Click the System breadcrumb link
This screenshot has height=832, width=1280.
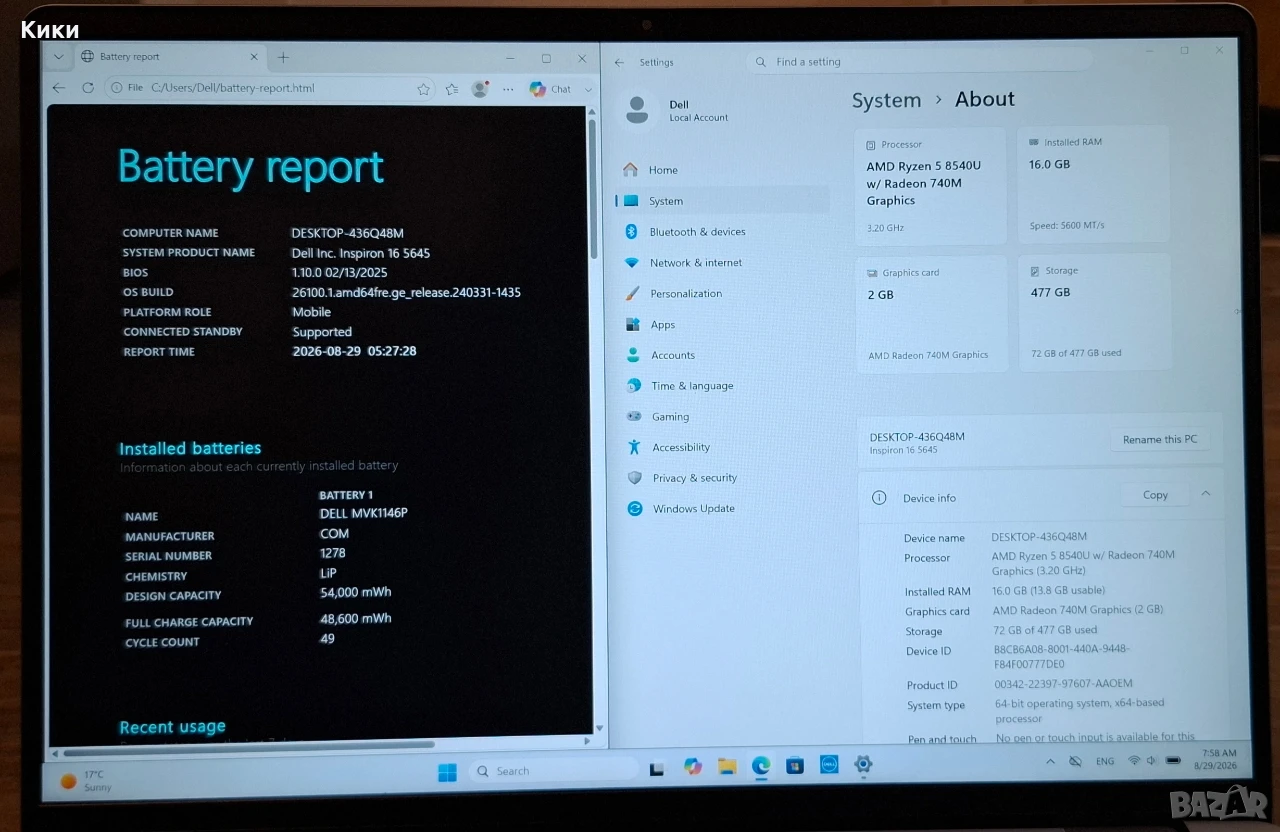click(x=886, y=100)
